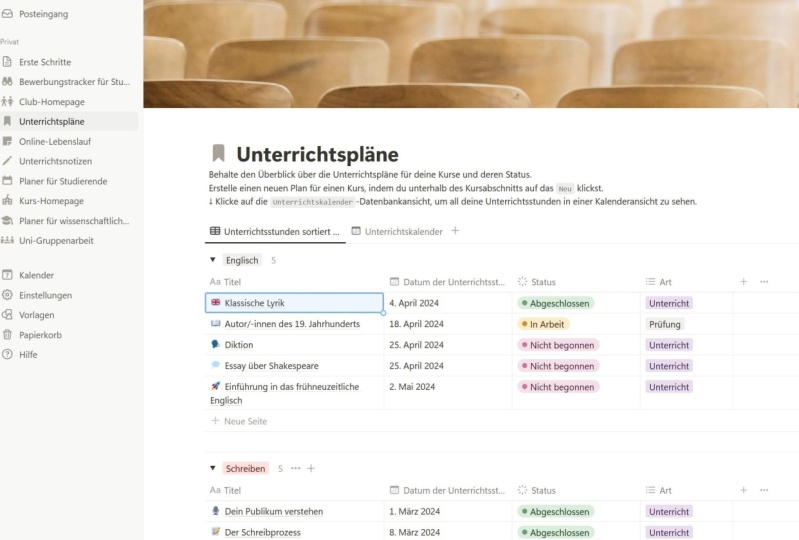799x540 pixels.
Task: Click Neu code tag in description
Action: click(565, 188)
